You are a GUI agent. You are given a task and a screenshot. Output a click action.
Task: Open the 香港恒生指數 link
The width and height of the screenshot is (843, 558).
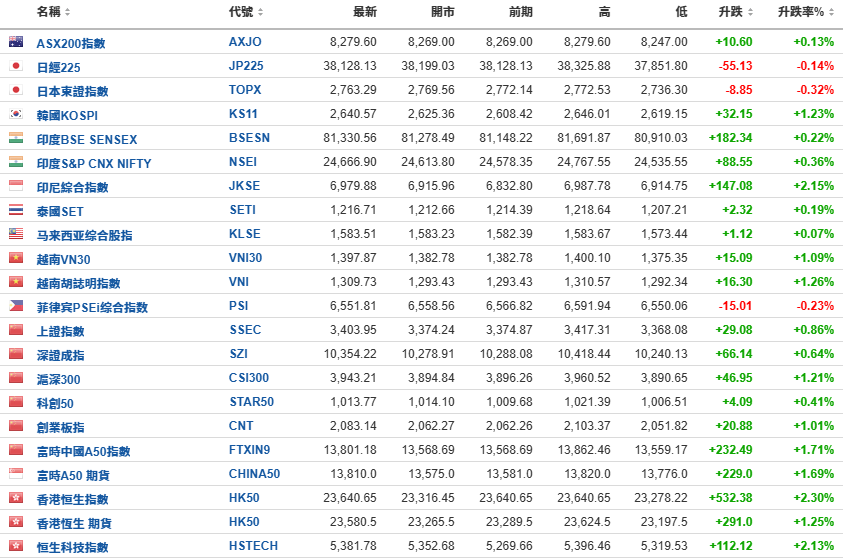click(73, 499)
